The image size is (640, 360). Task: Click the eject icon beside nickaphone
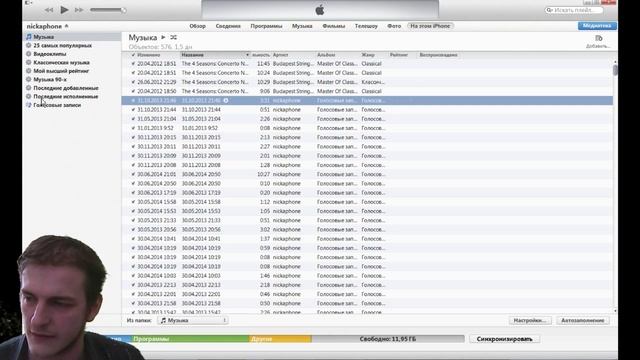tap(67, 26)
